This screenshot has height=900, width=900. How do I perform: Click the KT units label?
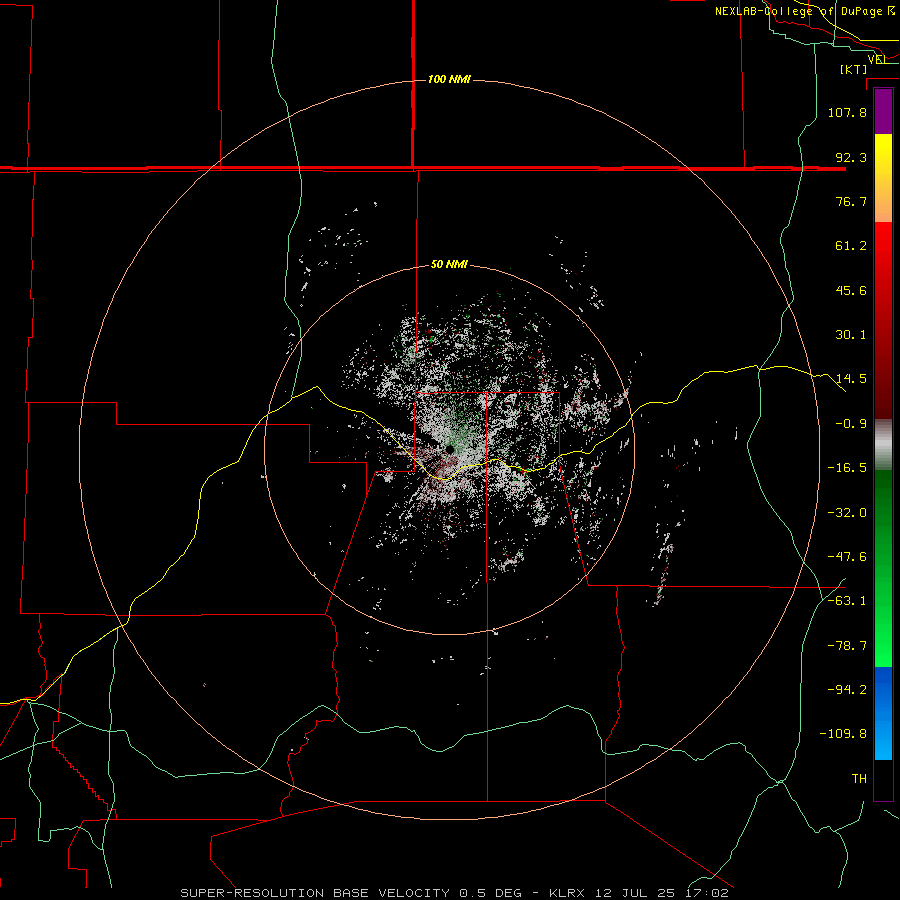(x=854, y=69)
